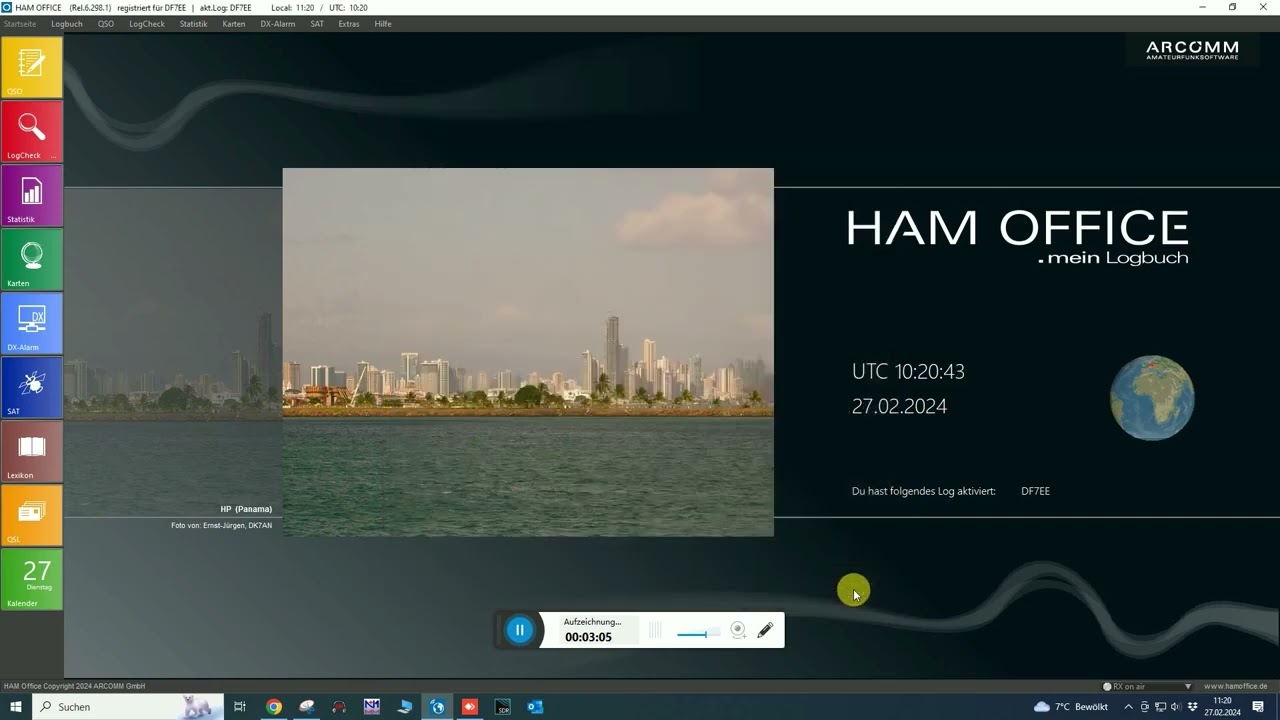The image size is (1280, 720).
Task: Grab the recorder widget drag handle
Action: [x=655, y=630]
